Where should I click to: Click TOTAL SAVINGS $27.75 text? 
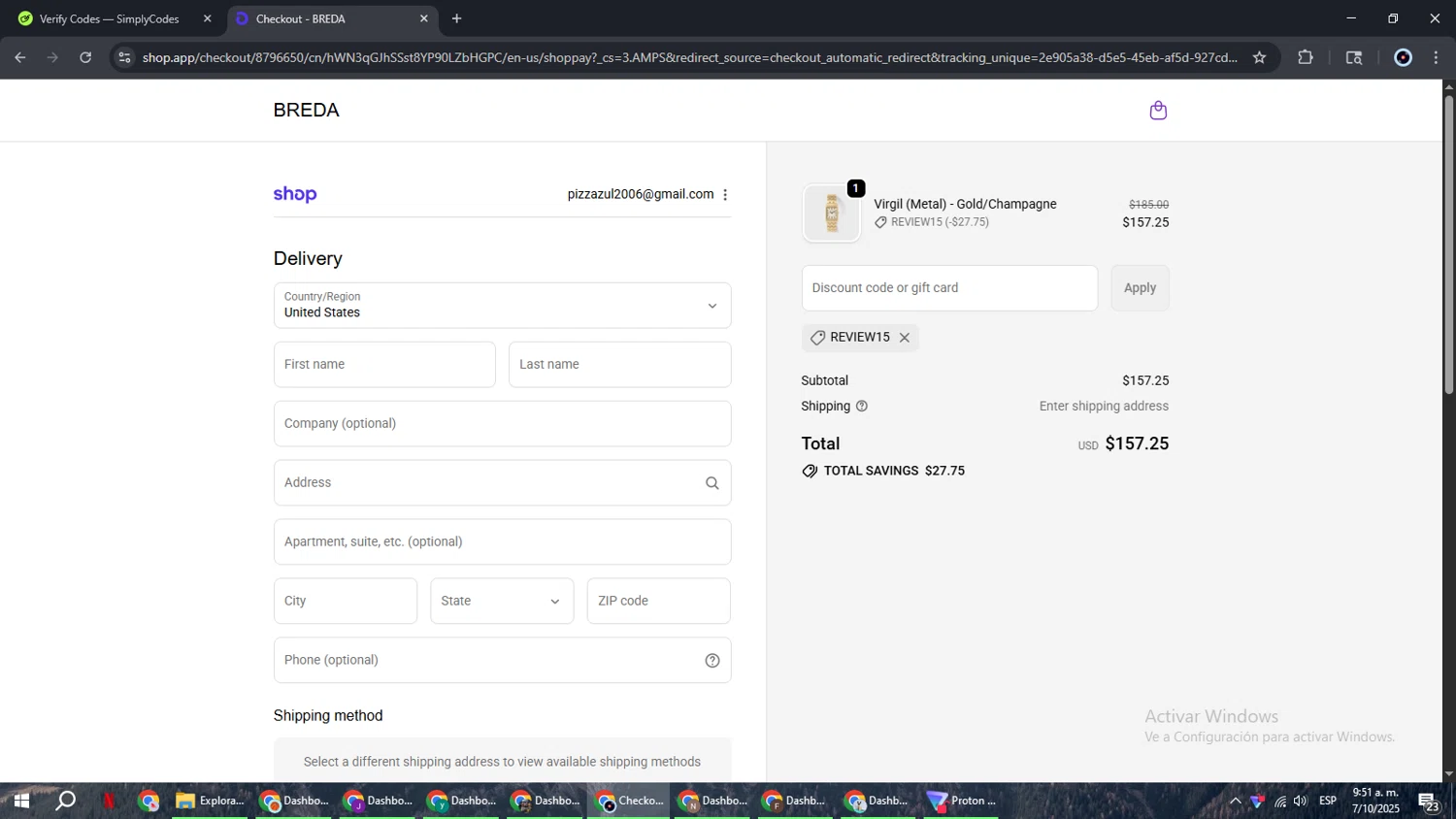click(894, 471)
